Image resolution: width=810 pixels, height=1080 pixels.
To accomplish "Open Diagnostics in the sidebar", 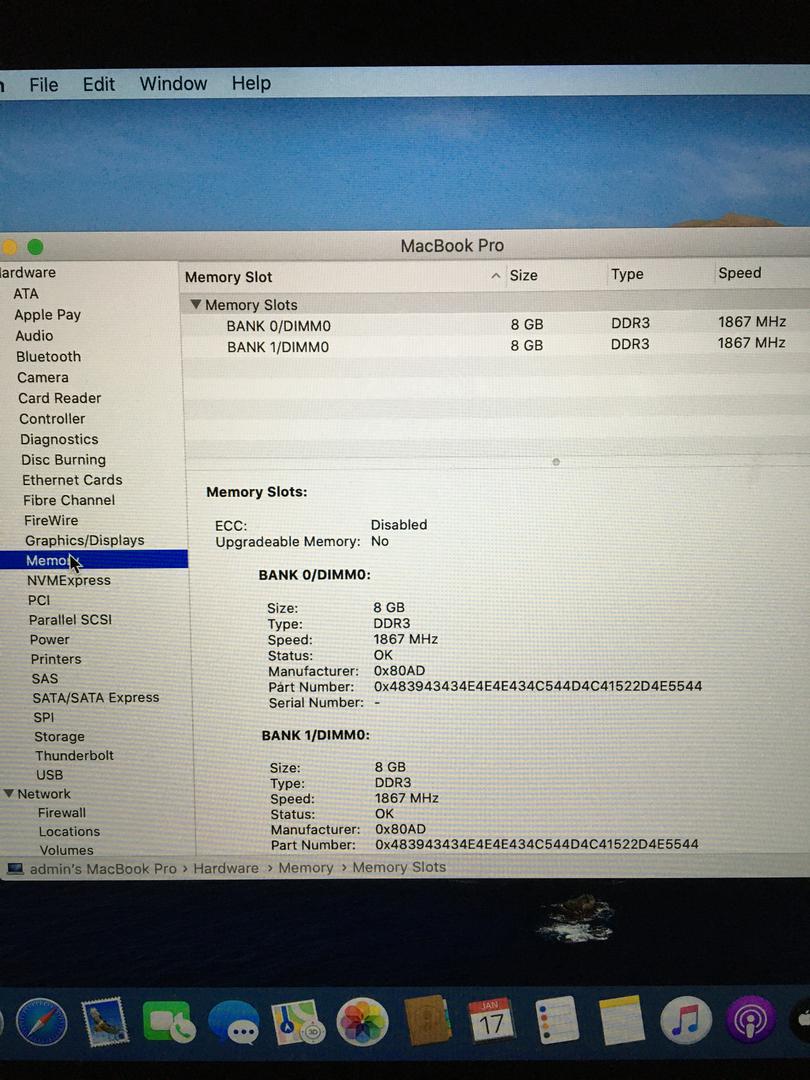I will tap(59, 439).
